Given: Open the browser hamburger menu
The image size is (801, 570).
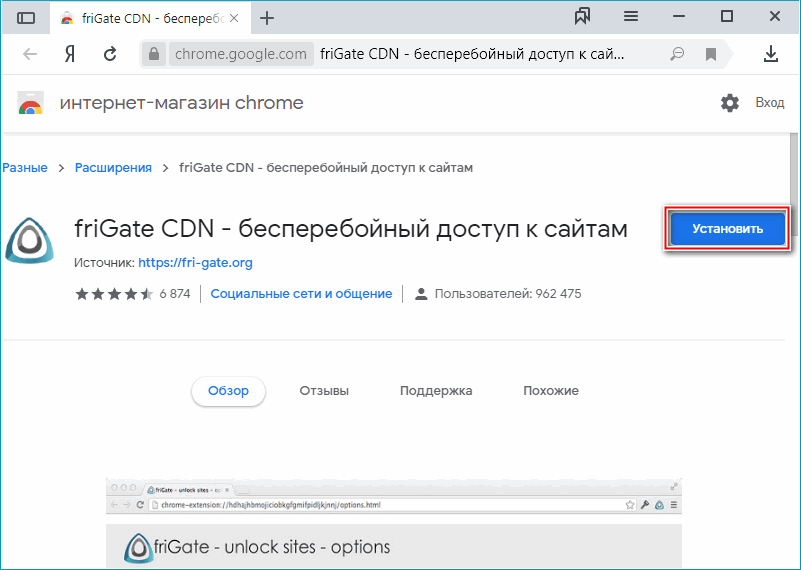Looking at the screenshot, I should tap(631, 17).
